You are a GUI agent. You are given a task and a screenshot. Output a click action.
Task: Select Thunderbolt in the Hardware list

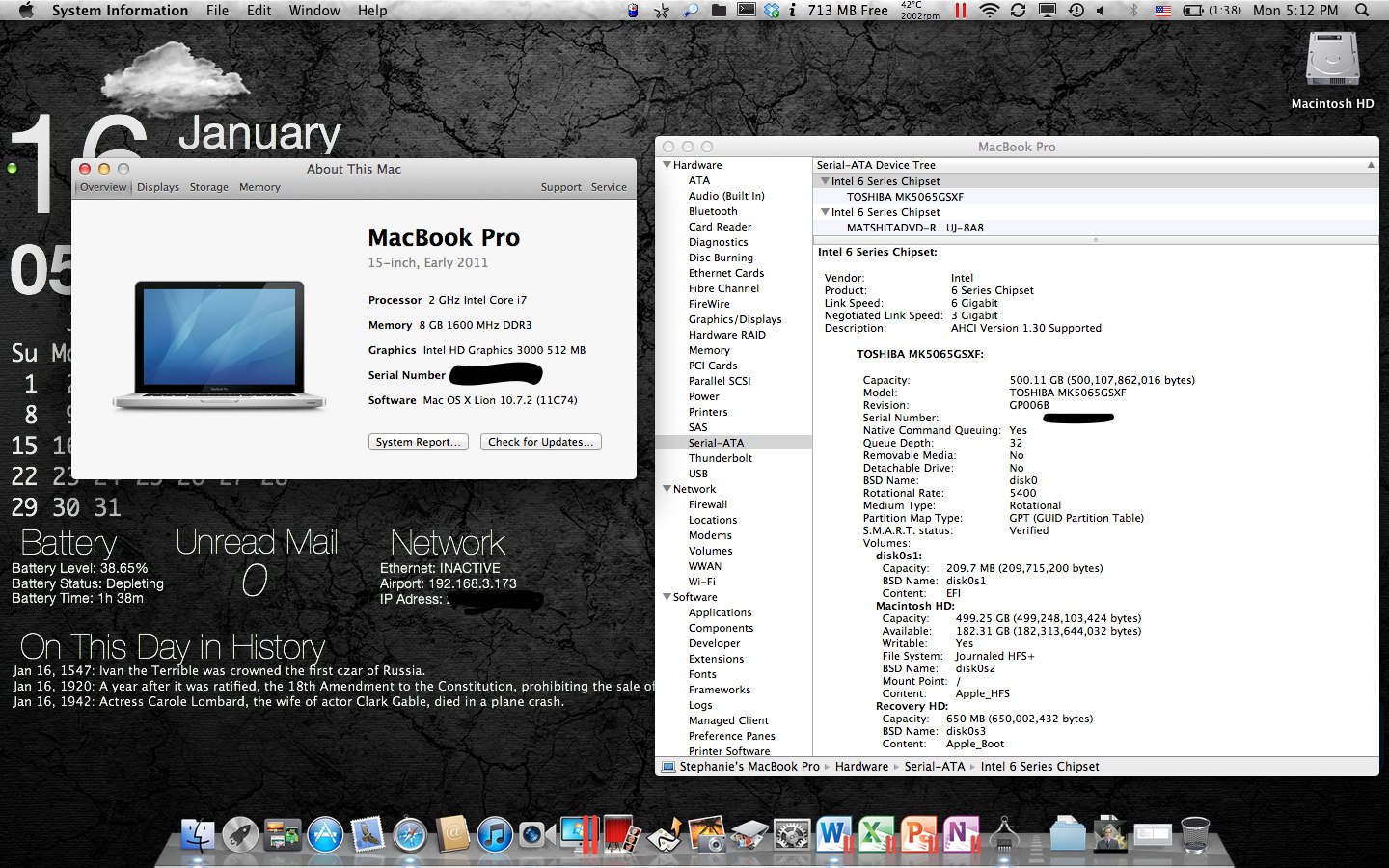721,458
